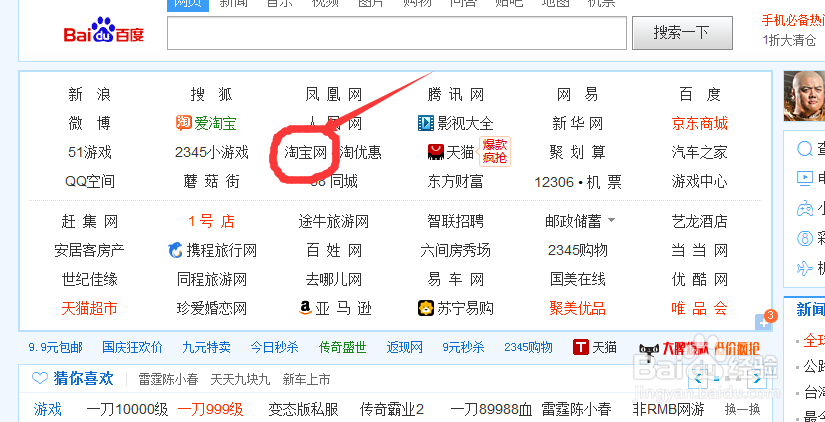Open the 京东商城 link

(x=700, y=124)
